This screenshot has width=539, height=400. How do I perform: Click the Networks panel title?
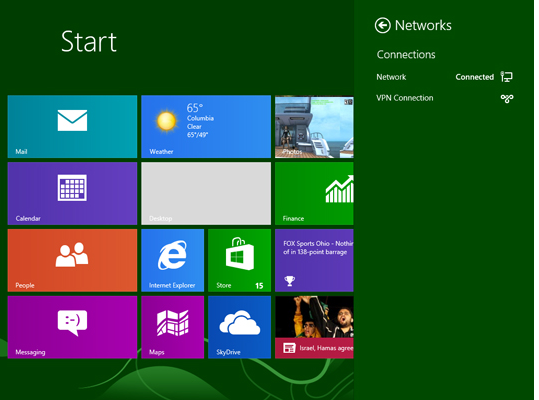coord(423,25)
